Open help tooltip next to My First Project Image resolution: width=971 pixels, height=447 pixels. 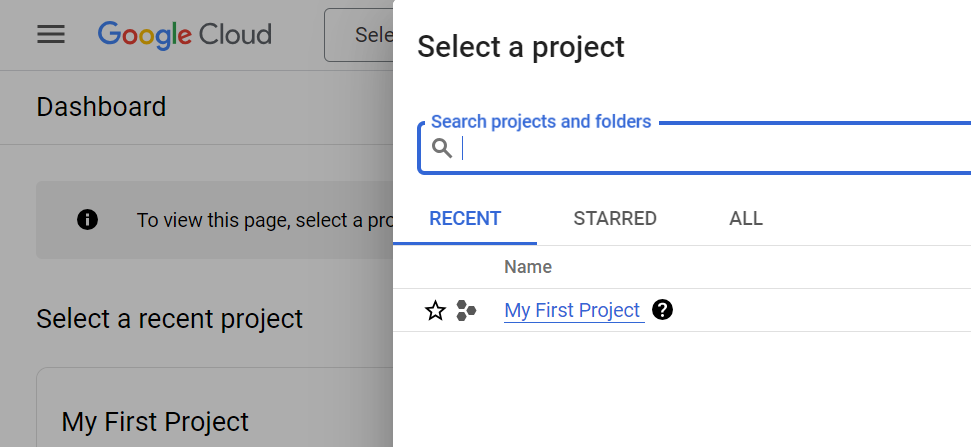tap(662, 310)
